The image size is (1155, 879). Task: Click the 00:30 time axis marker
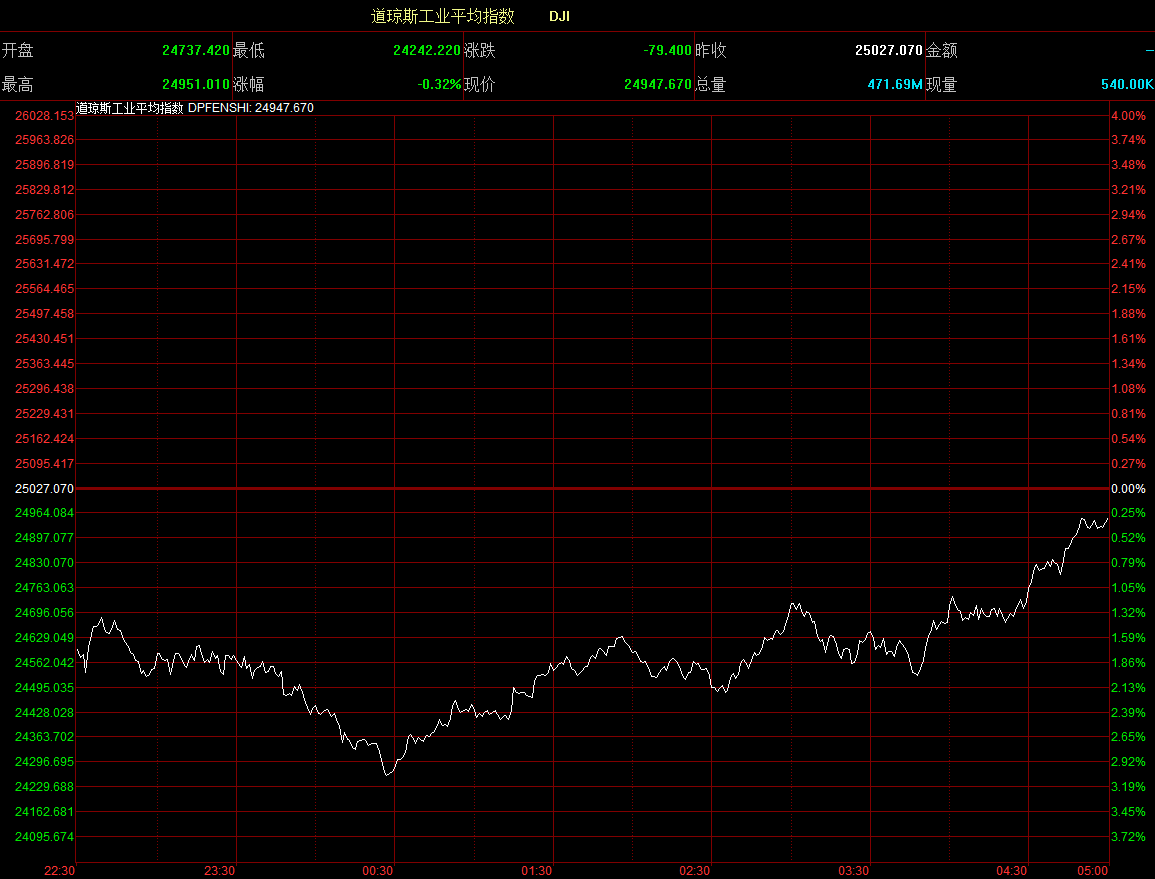(378, 870)
